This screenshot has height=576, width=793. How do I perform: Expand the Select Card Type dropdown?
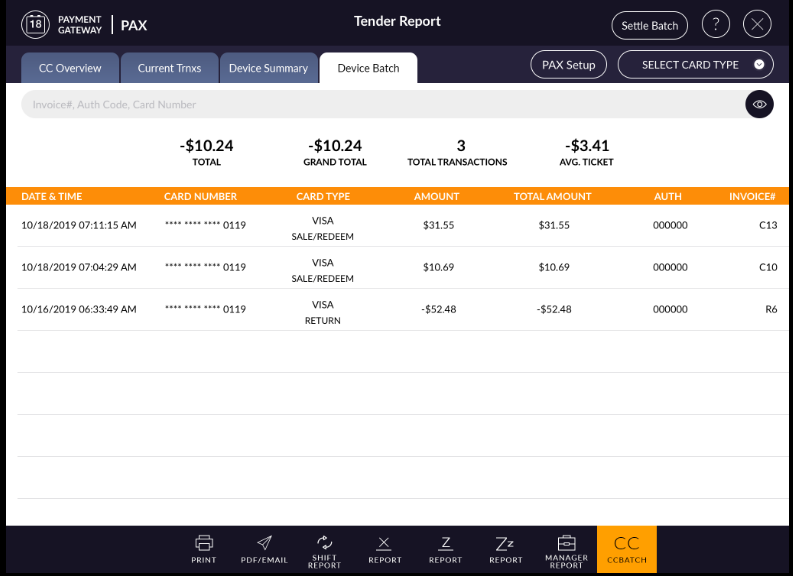tap(695, 65)
